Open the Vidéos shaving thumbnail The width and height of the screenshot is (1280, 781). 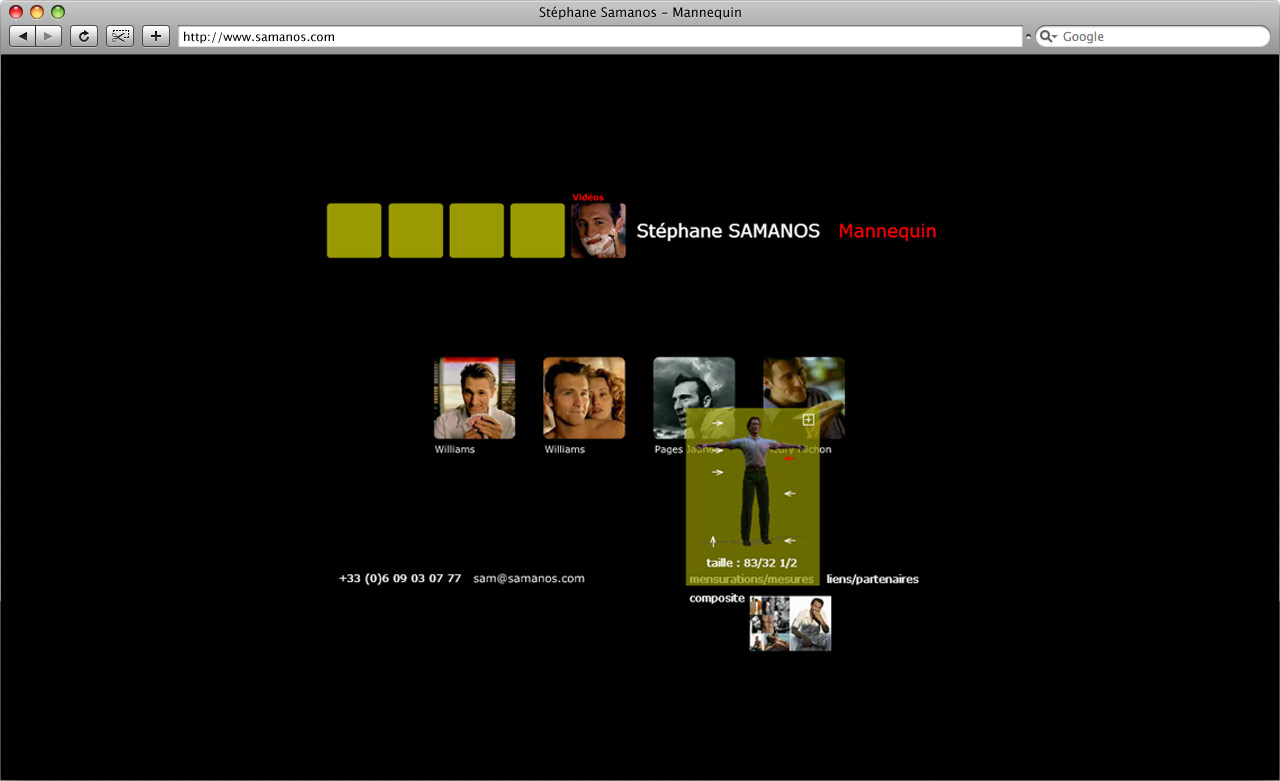click(598, 231)
